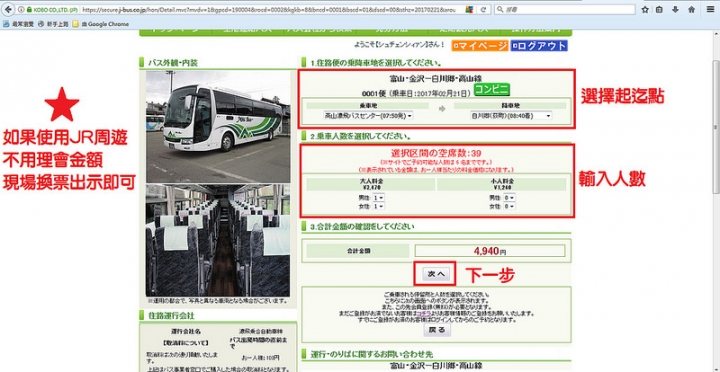Click the bus interior seats photo
The image size is (720, 372).
tap(218, 241)
